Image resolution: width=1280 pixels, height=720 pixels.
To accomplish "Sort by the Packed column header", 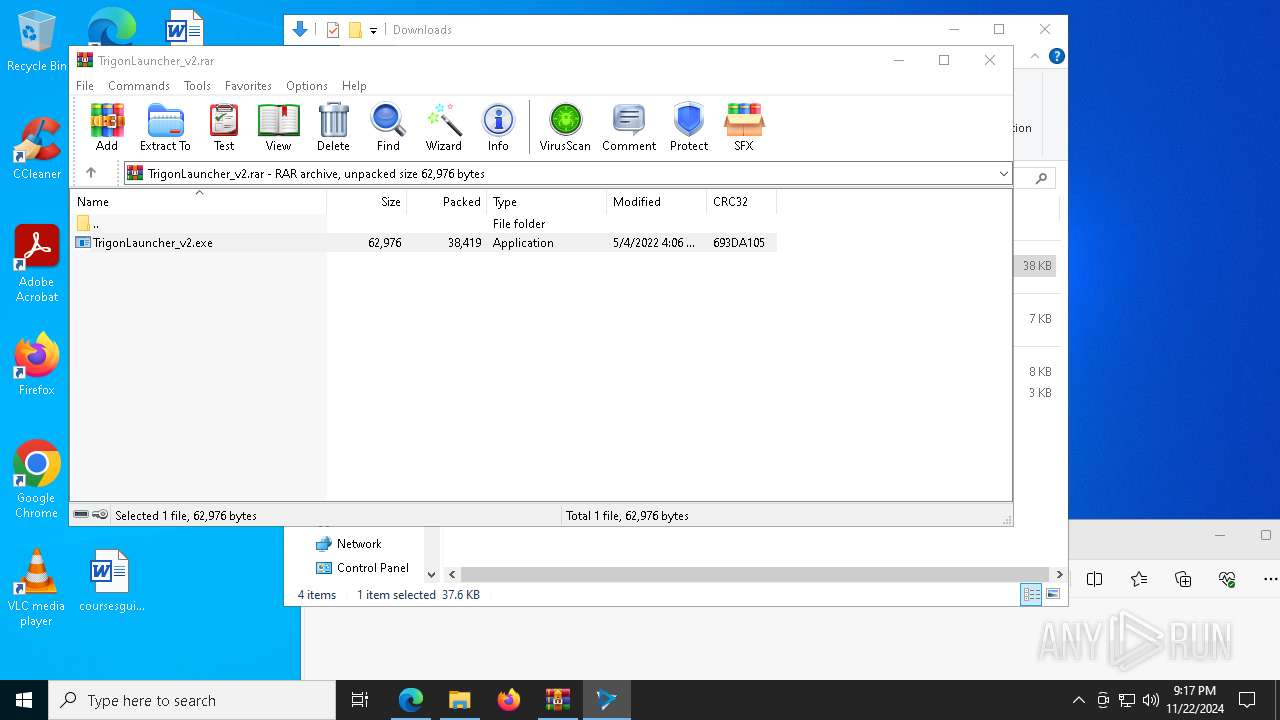I will point(447,202).
